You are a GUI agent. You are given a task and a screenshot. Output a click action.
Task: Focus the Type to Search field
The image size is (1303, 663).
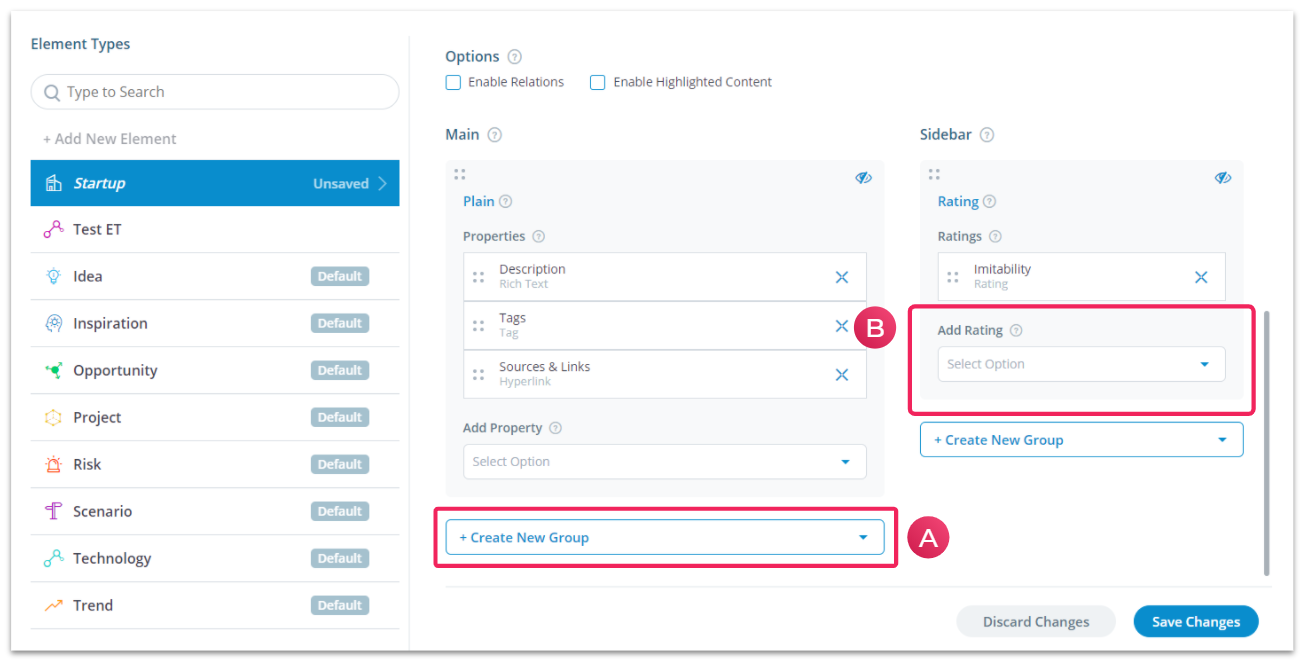coord(215,92)
